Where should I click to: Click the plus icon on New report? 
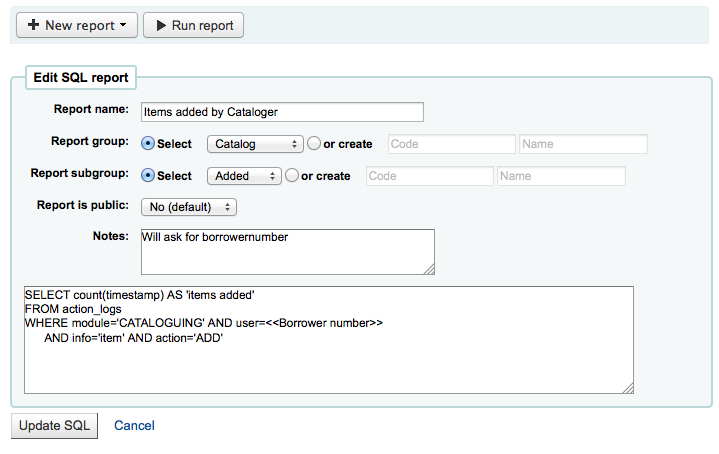tap(34, 25)
